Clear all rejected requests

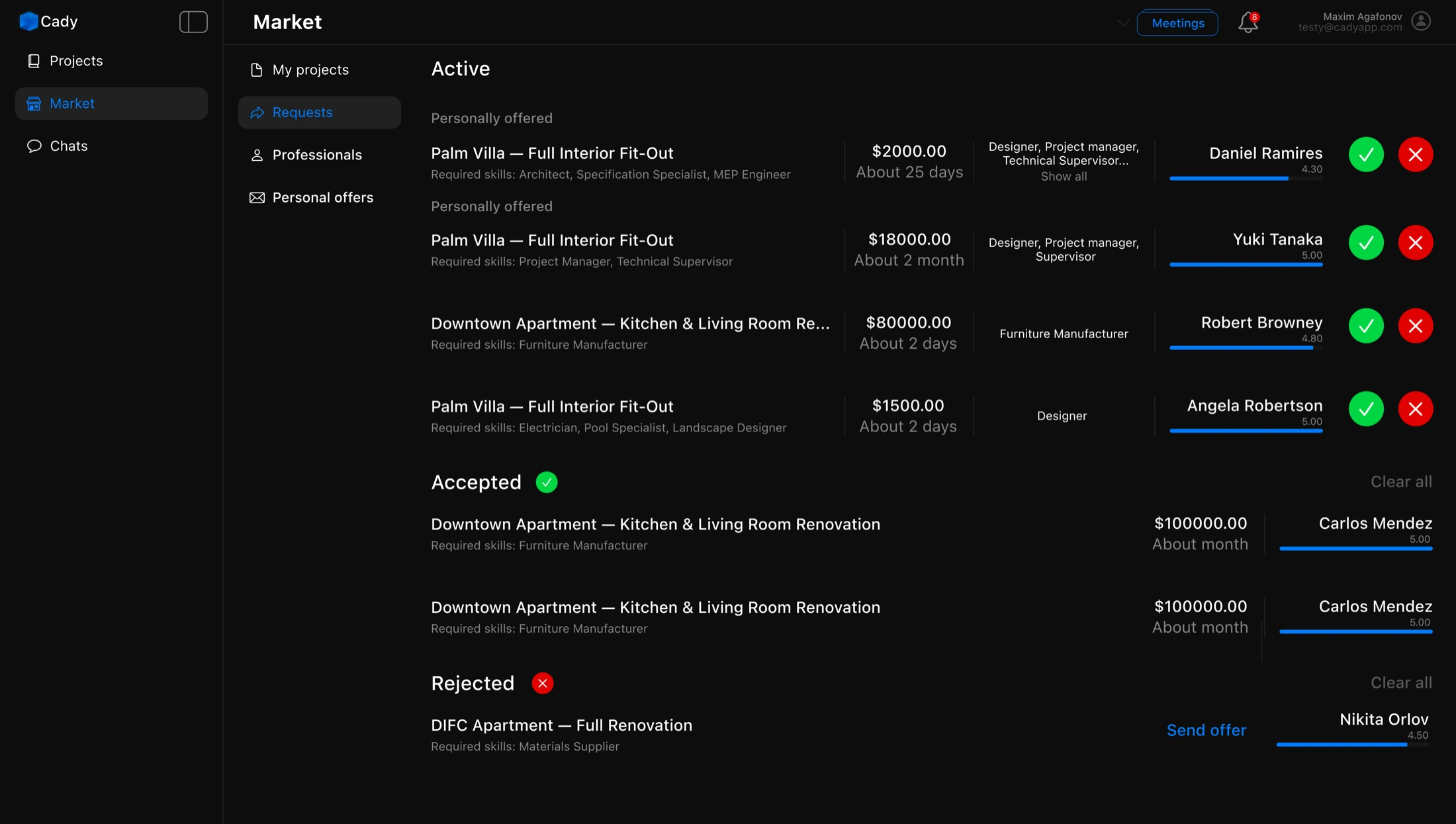tap(1401, 682)
